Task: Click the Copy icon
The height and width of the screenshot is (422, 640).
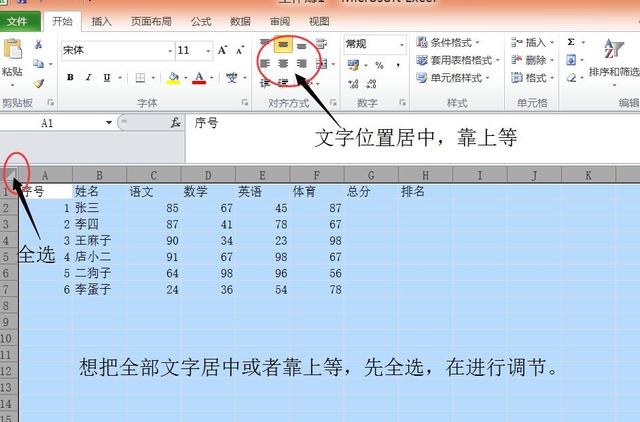Action: coord(38,64)
